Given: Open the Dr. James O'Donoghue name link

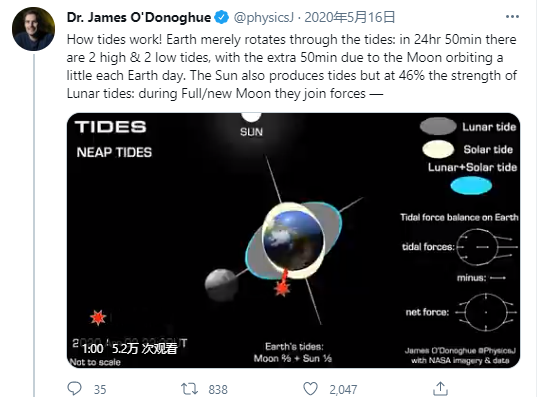Looking at the screenshot, I should 139,17.
